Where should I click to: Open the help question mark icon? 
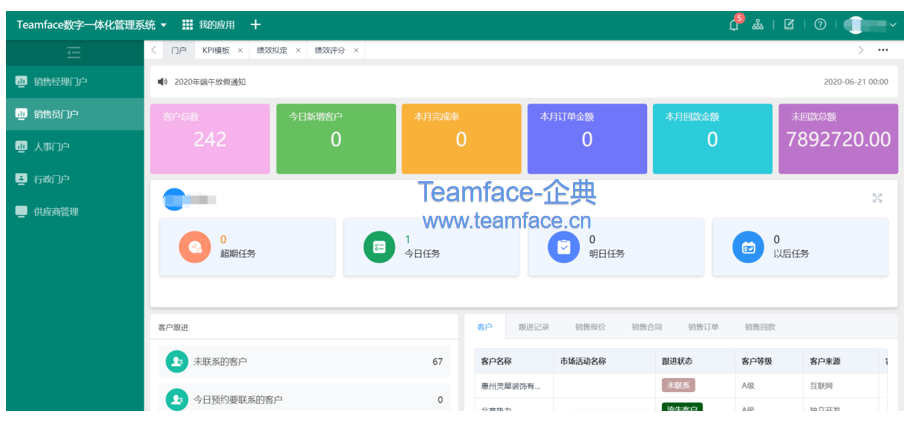click(820, 25)
